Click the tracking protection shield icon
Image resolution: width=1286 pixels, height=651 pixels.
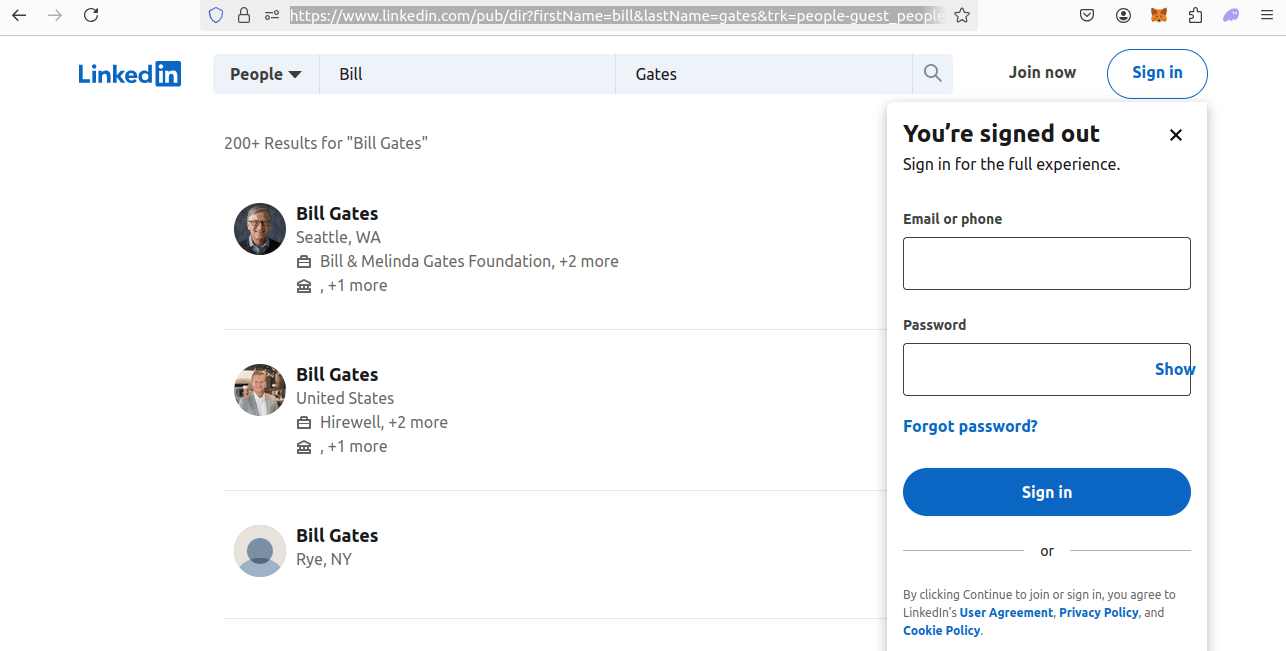pos(216,15)
